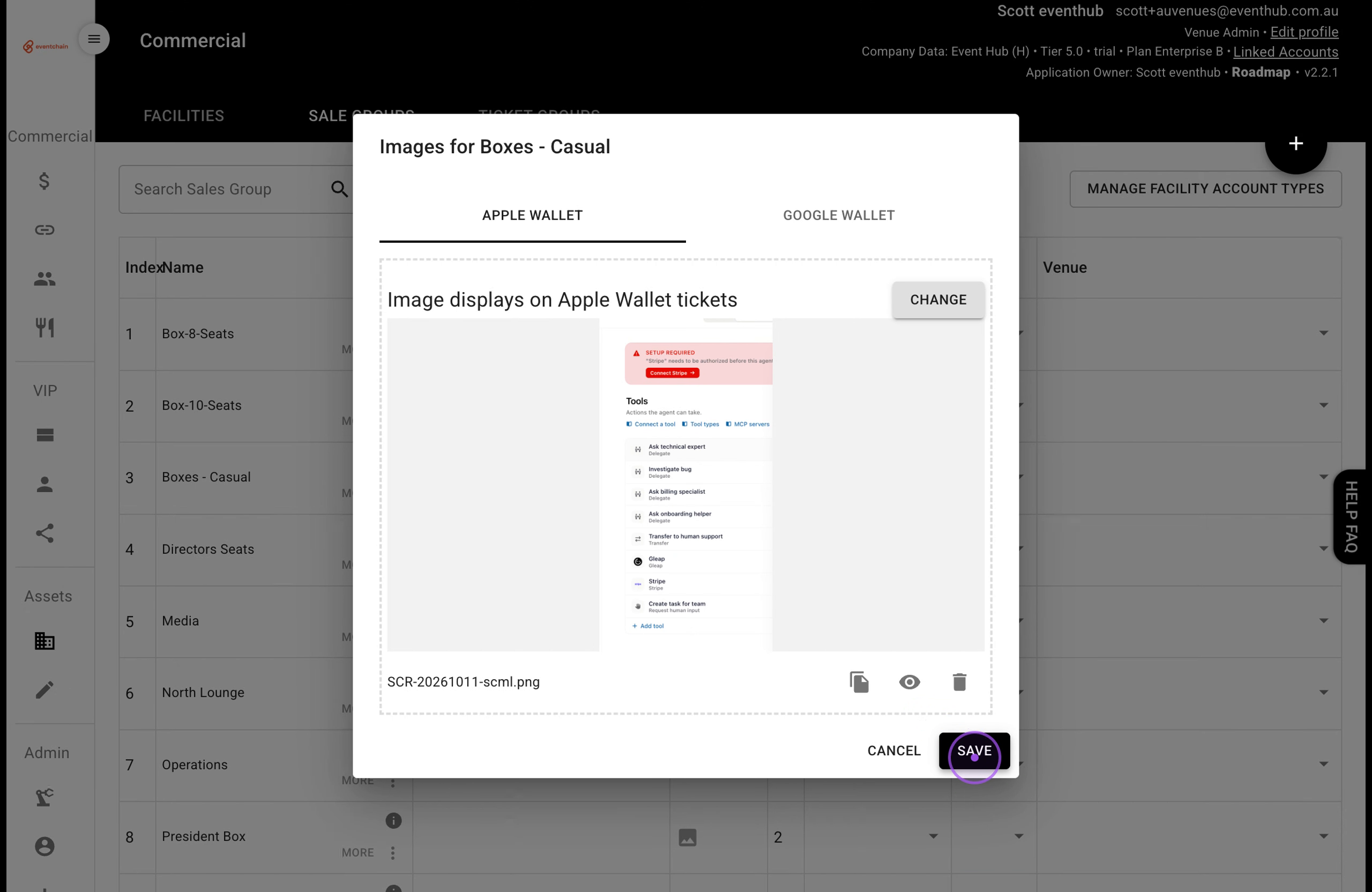Viewport: 1372px width, 892px height.
Task: Delete the SCR-20261011-scml.png image
Action: coord(959,682)
